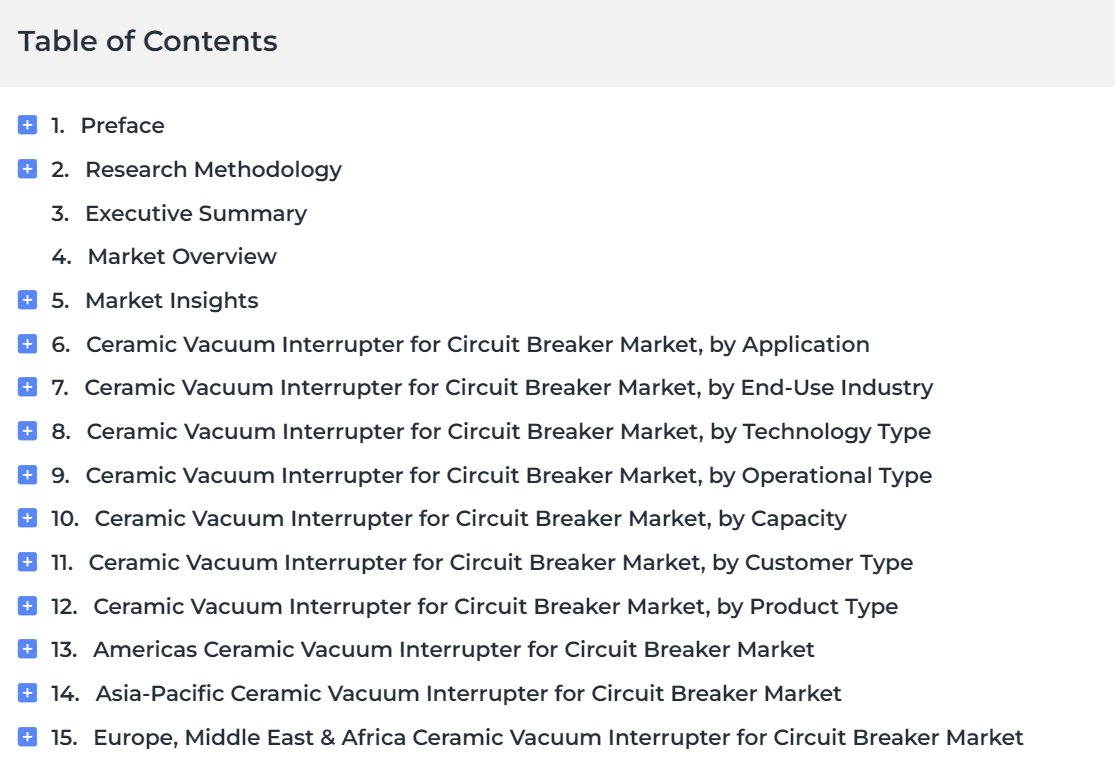Click plus icon beside by Customer Type

27,562
